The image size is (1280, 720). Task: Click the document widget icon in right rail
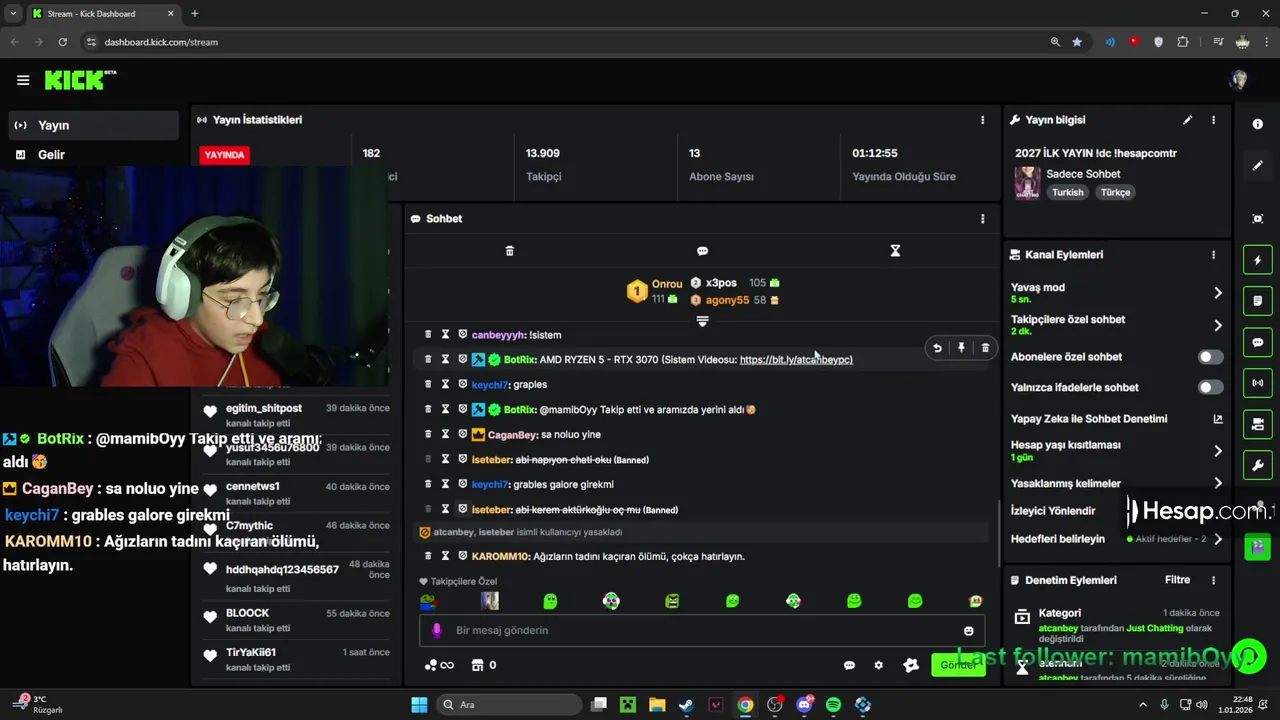click(1258, 300)
